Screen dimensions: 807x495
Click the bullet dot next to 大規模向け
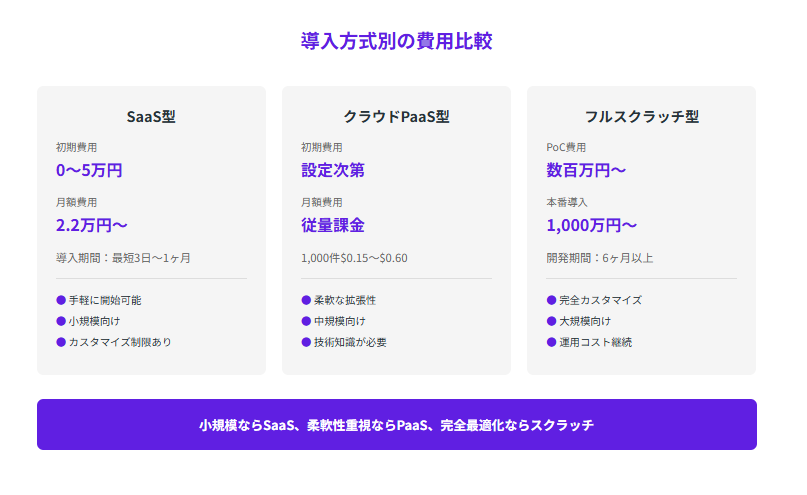pyautogui.click(x=551, y=321)
